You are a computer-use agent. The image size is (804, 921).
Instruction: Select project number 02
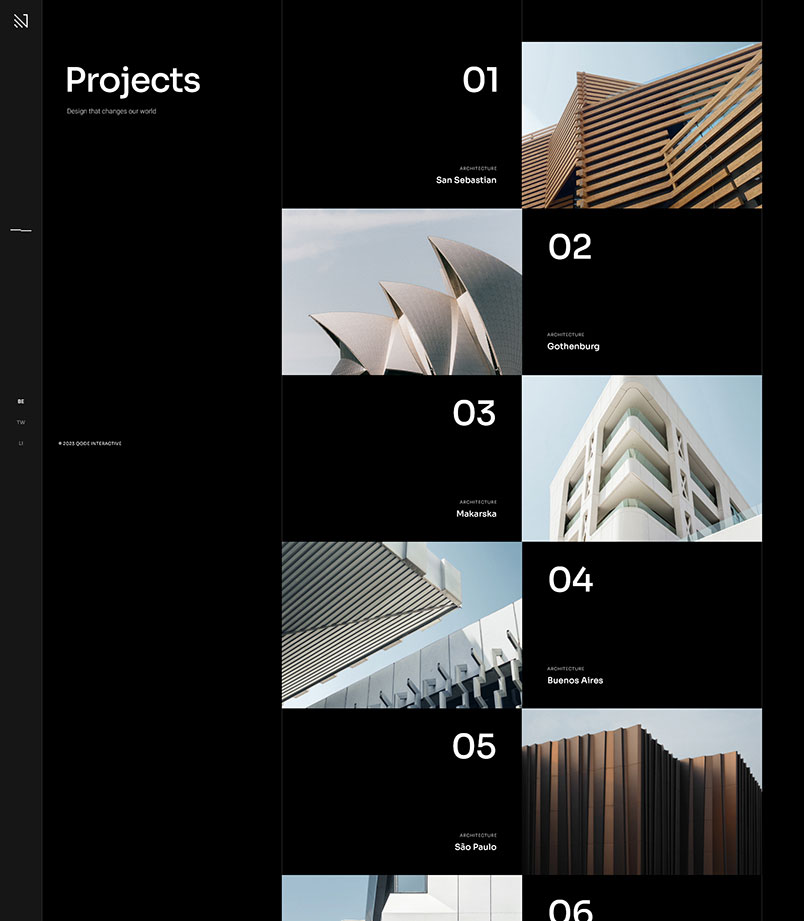click(x=570, y=247)
